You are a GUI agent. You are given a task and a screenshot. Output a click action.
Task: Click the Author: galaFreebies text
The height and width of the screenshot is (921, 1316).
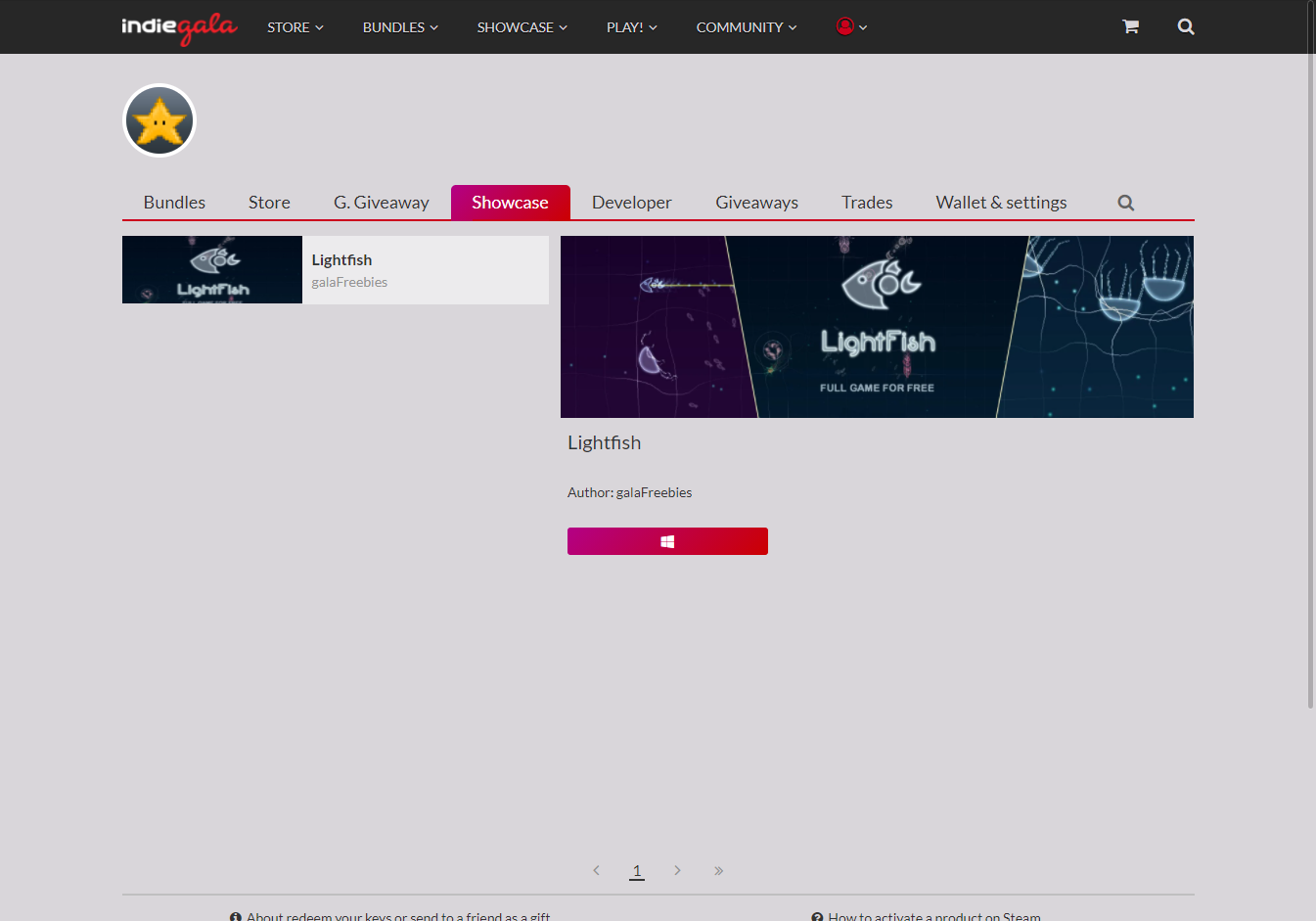(x=630, y=492)
